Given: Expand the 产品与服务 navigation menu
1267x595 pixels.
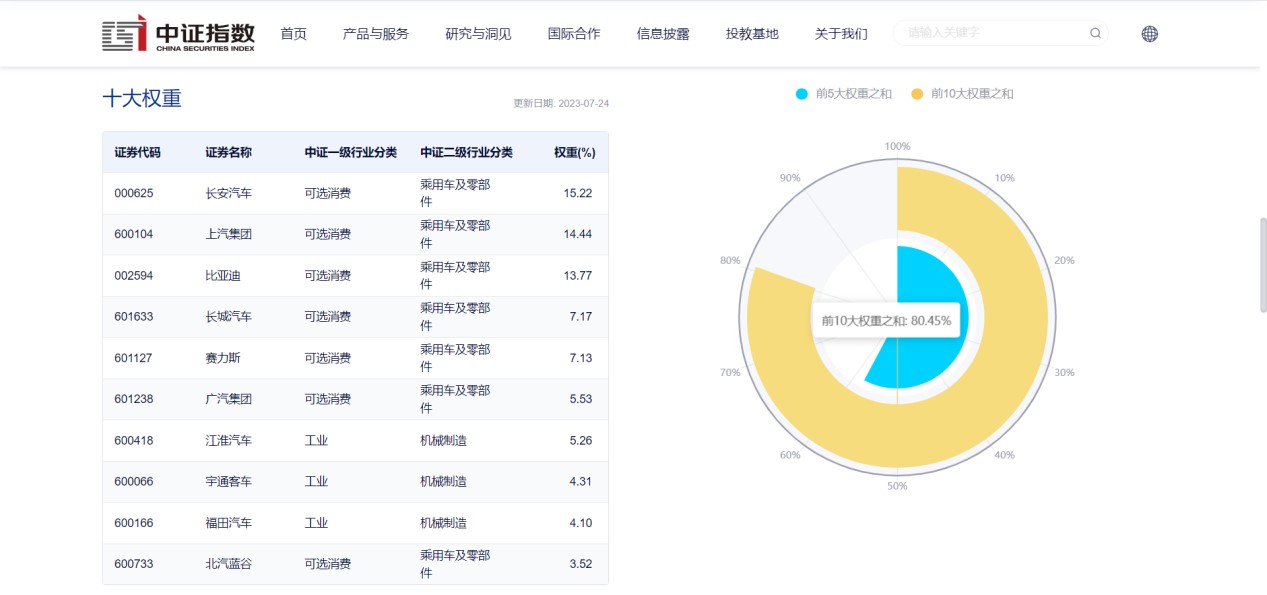Looking at the screenshot, I should pos(376,34).
